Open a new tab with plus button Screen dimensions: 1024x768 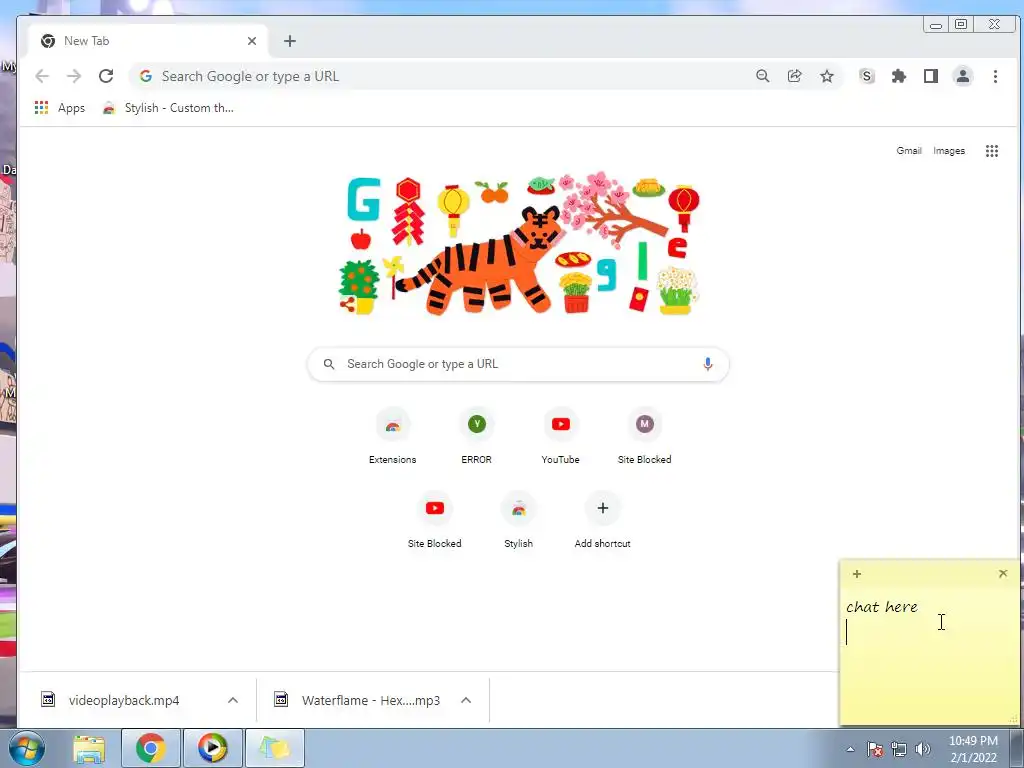(x=290, y=41)
